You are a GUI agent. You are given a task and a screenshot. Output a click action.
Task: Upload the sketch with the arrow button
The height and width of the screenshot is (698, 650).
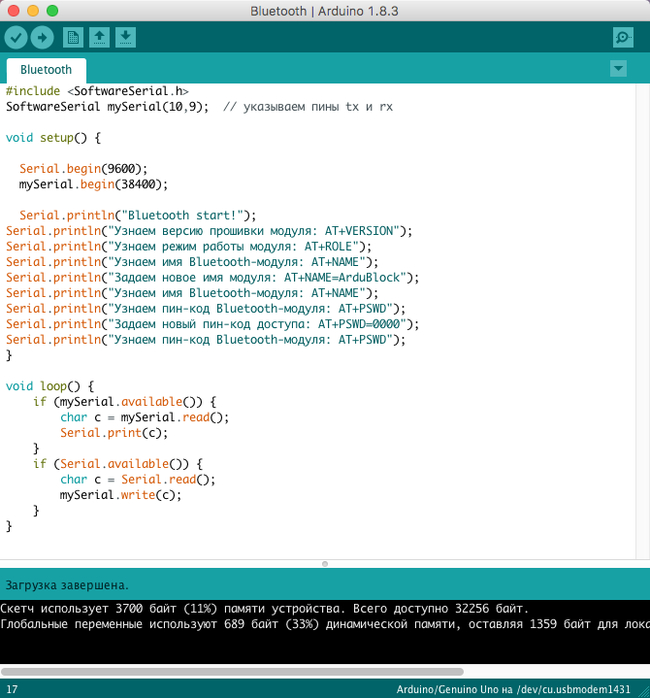point(42,38)
